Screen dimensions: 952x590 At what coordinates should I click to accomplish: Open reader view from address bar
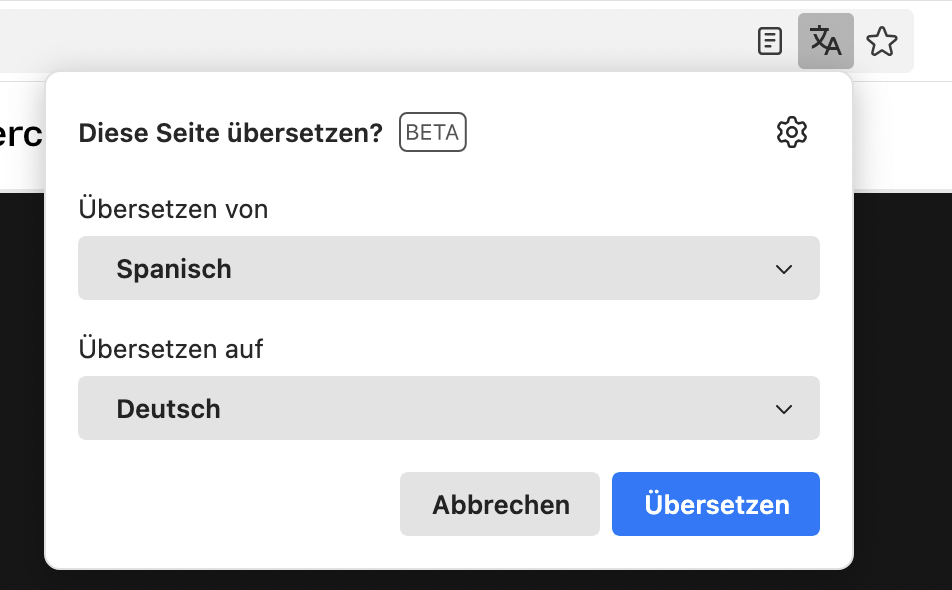769,41
